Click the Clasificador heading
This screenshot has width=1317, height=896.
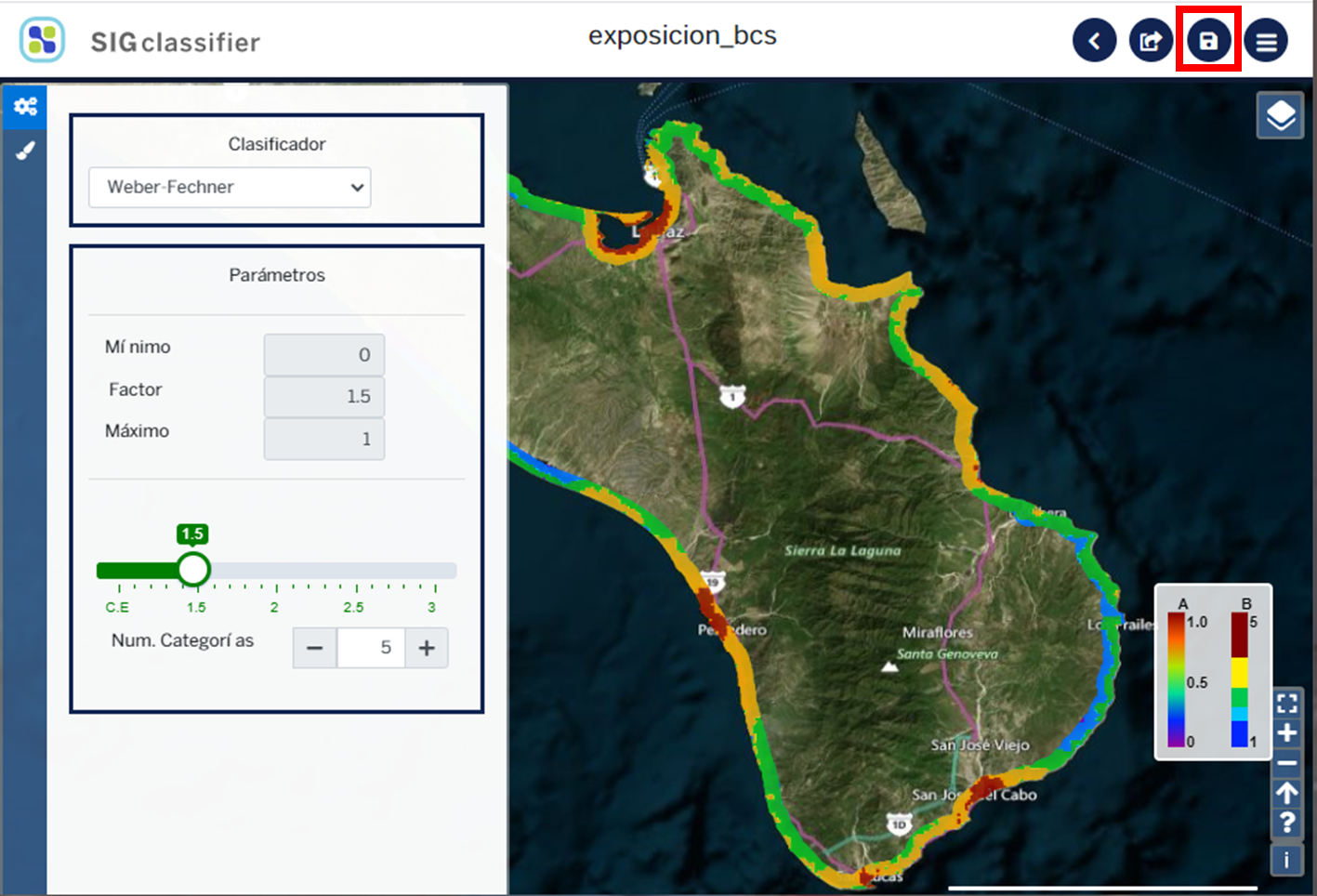click(277, 144)
